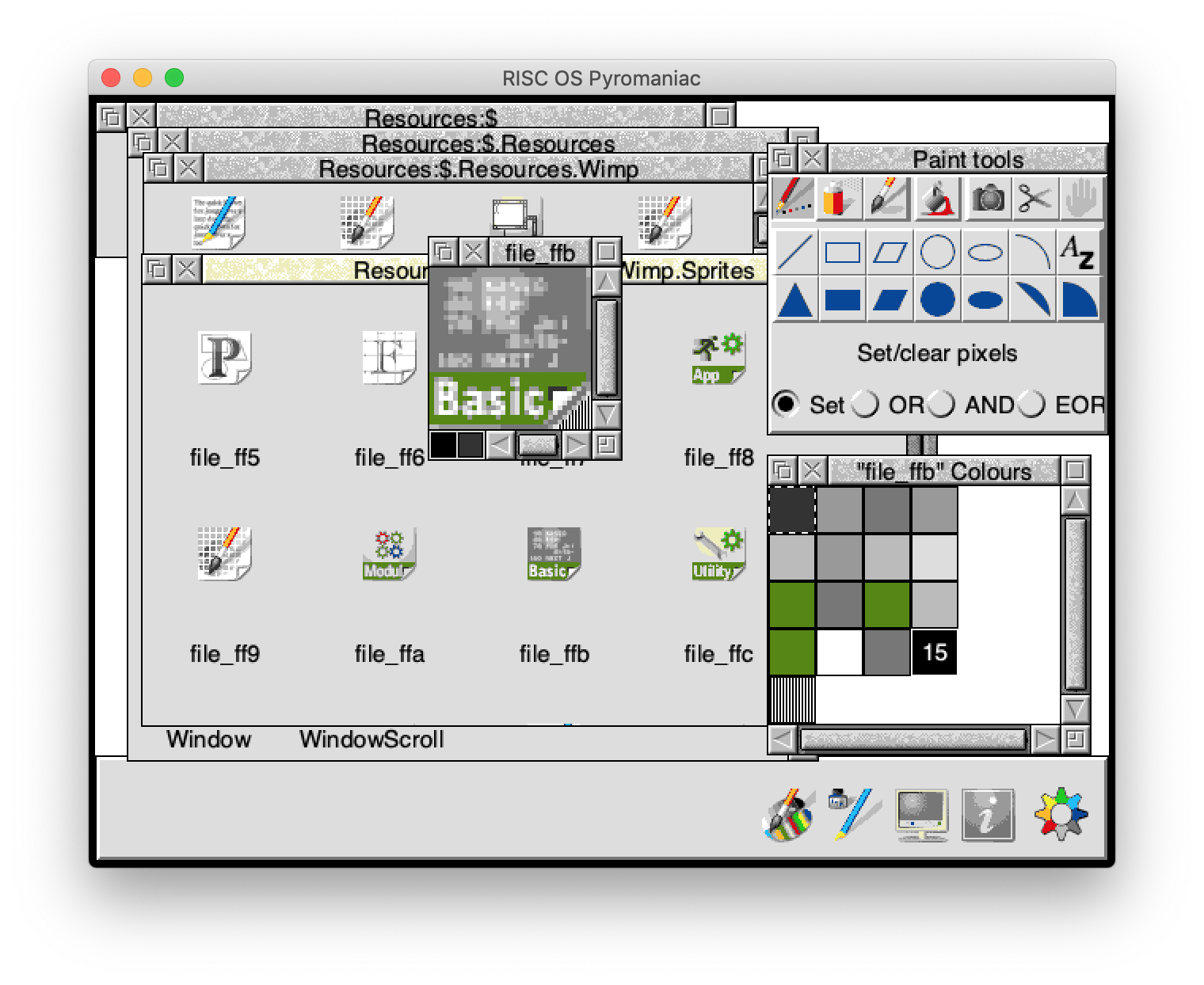Pick the camera snapshot tool
Image resolution: width=1204 pixels, height=985 pixels.
coord(987,198)
